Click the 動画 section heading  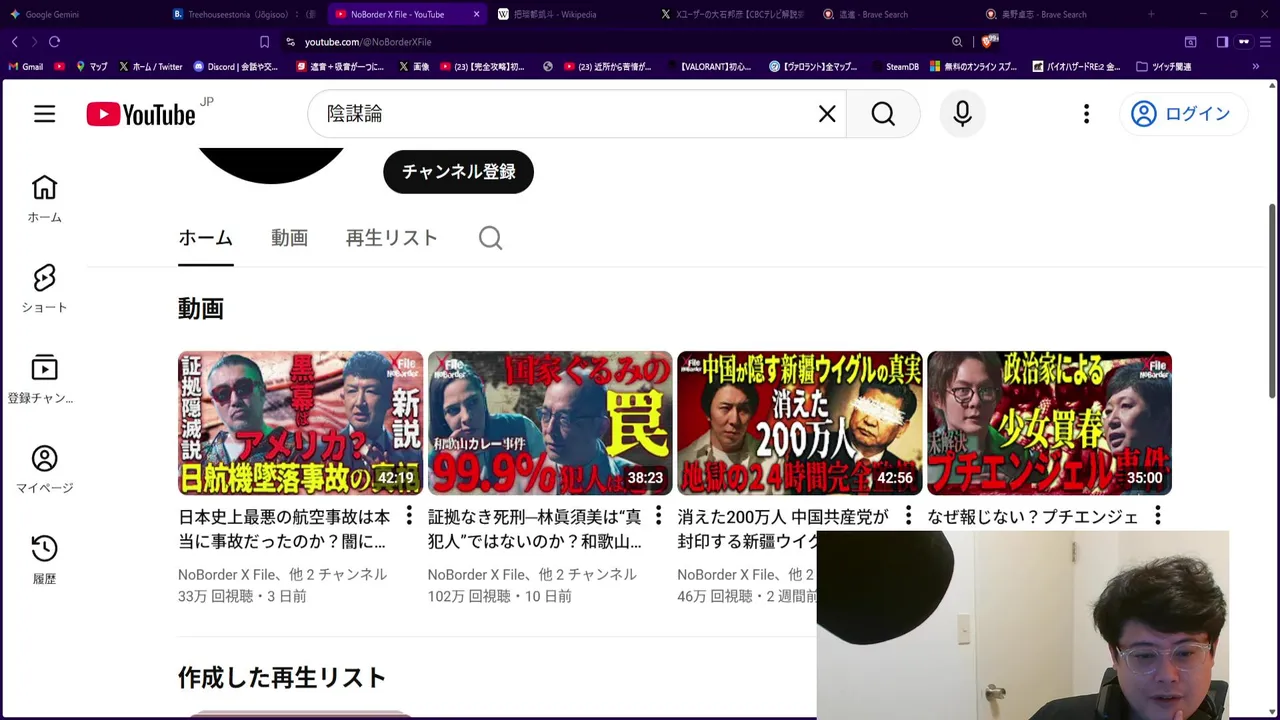coord(200,308)
